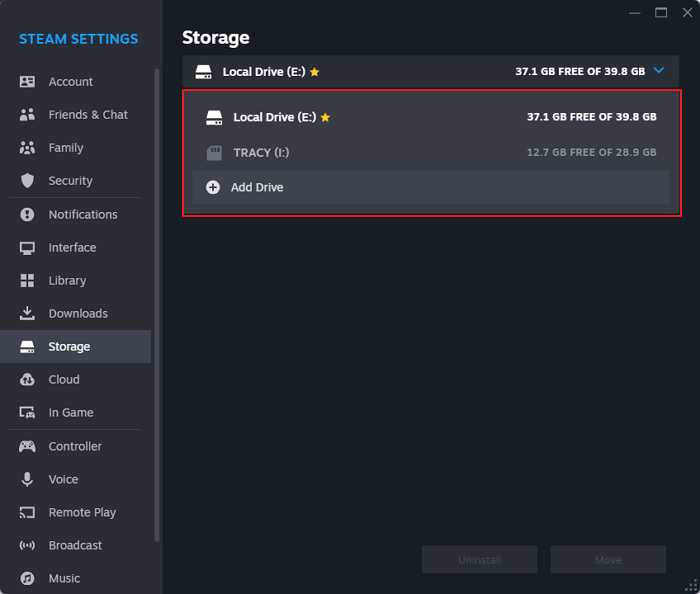Click the Music note icon

[27, 578]
